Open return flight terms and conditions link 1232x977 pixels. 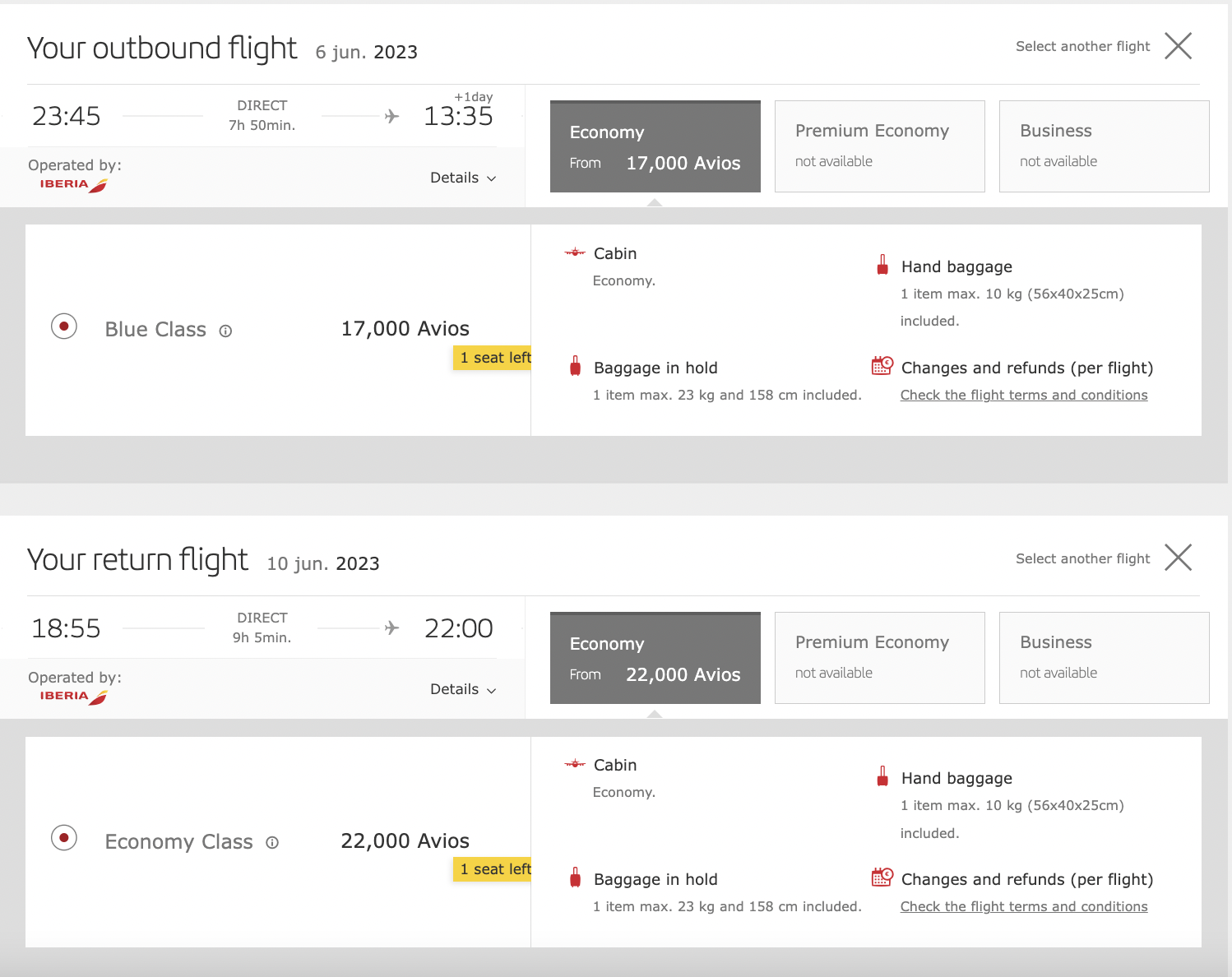pos(1023,907)
